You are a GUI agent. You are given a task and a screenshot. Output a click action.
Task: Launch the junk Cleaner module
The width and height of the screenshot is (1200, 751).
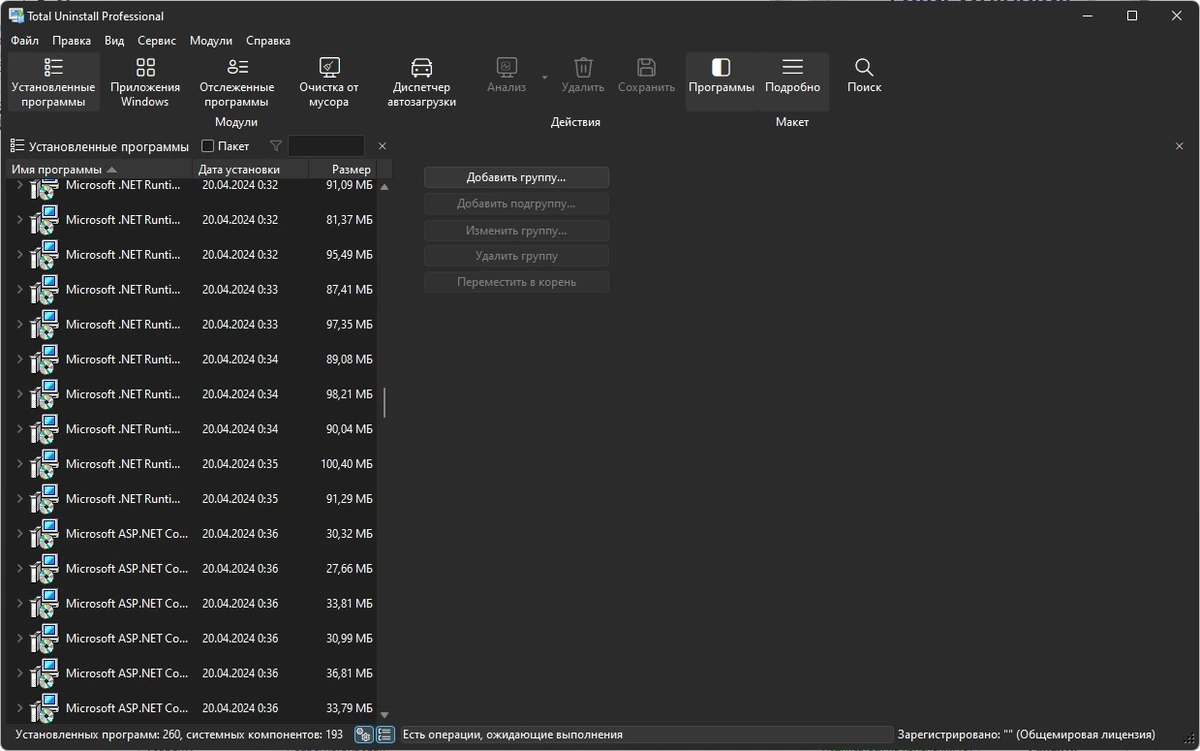(329, 81)
